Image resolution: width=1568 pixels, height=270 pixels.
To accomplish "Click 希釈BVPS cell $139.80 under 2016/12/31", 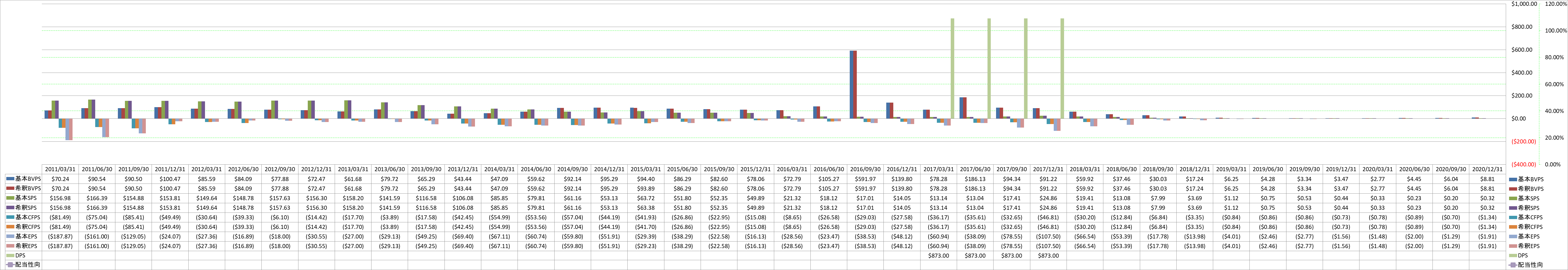I will [902, 189].
